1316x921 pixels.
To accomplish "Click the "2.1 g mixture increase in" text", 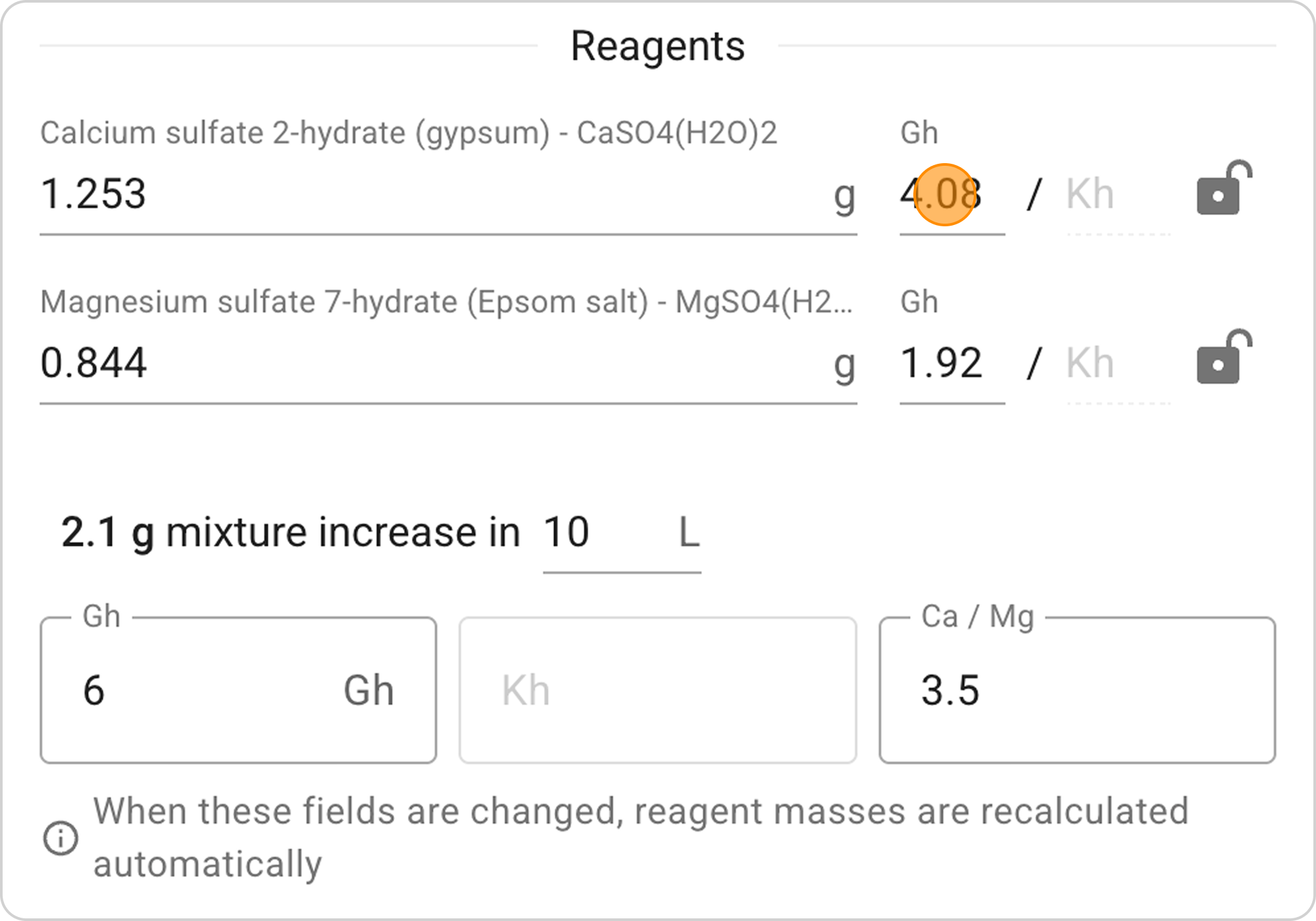I will [291, 532].
